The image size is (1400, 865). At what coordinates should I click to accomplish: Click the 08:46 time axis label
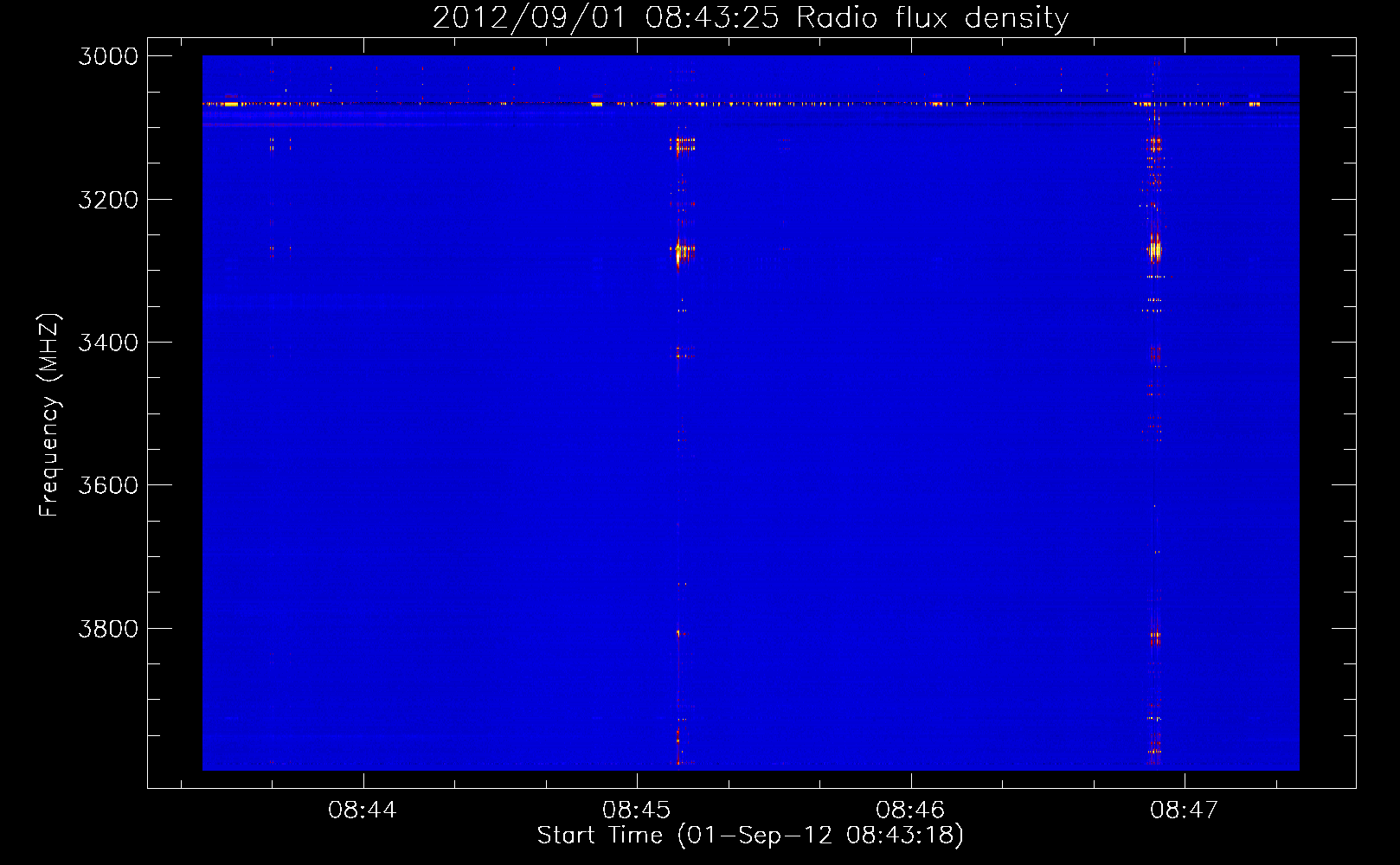tap(910, 810)
